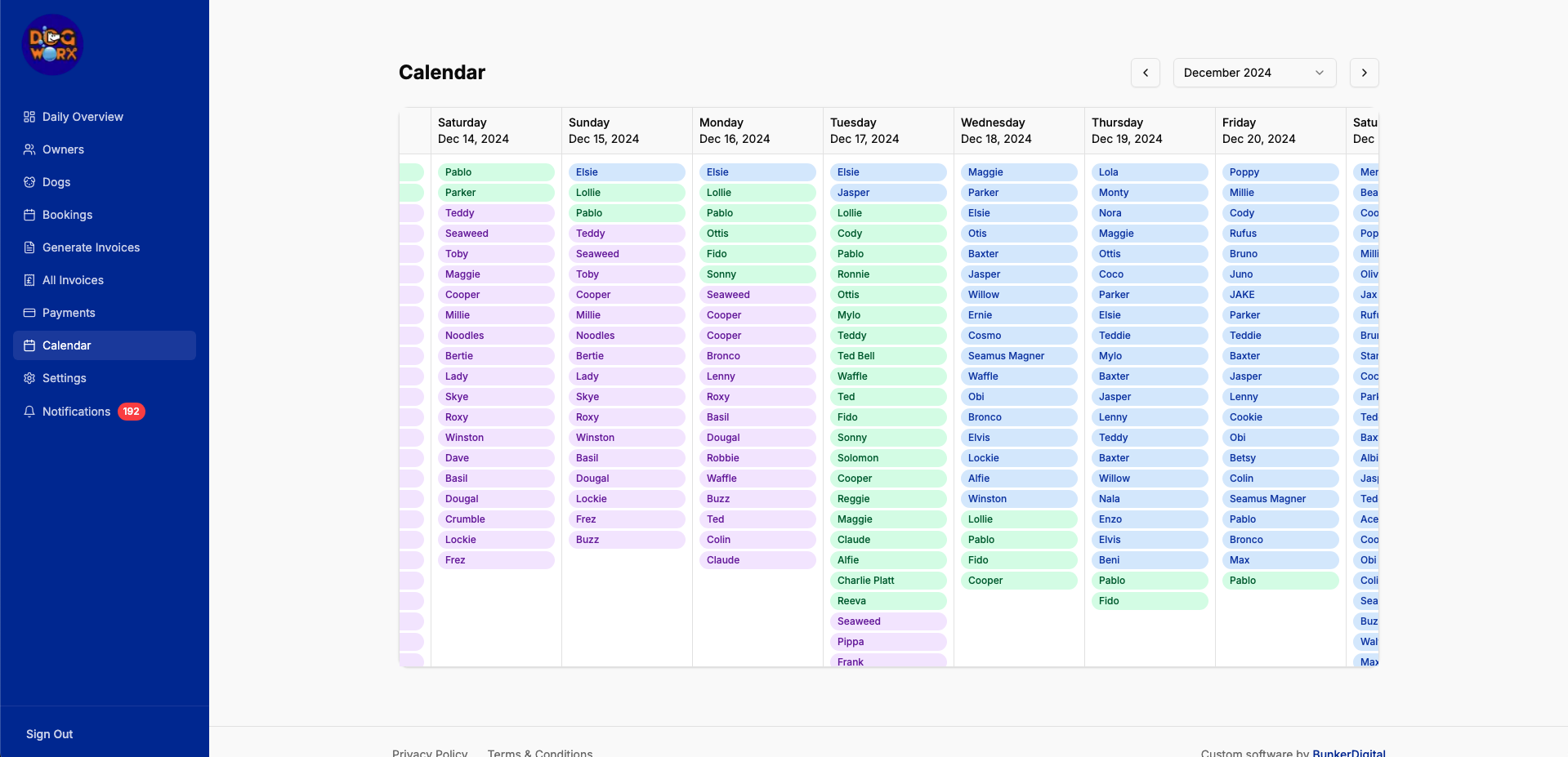Click the Sign Out button
This screenshot has width=1568, height=757.
click(48, 733)
